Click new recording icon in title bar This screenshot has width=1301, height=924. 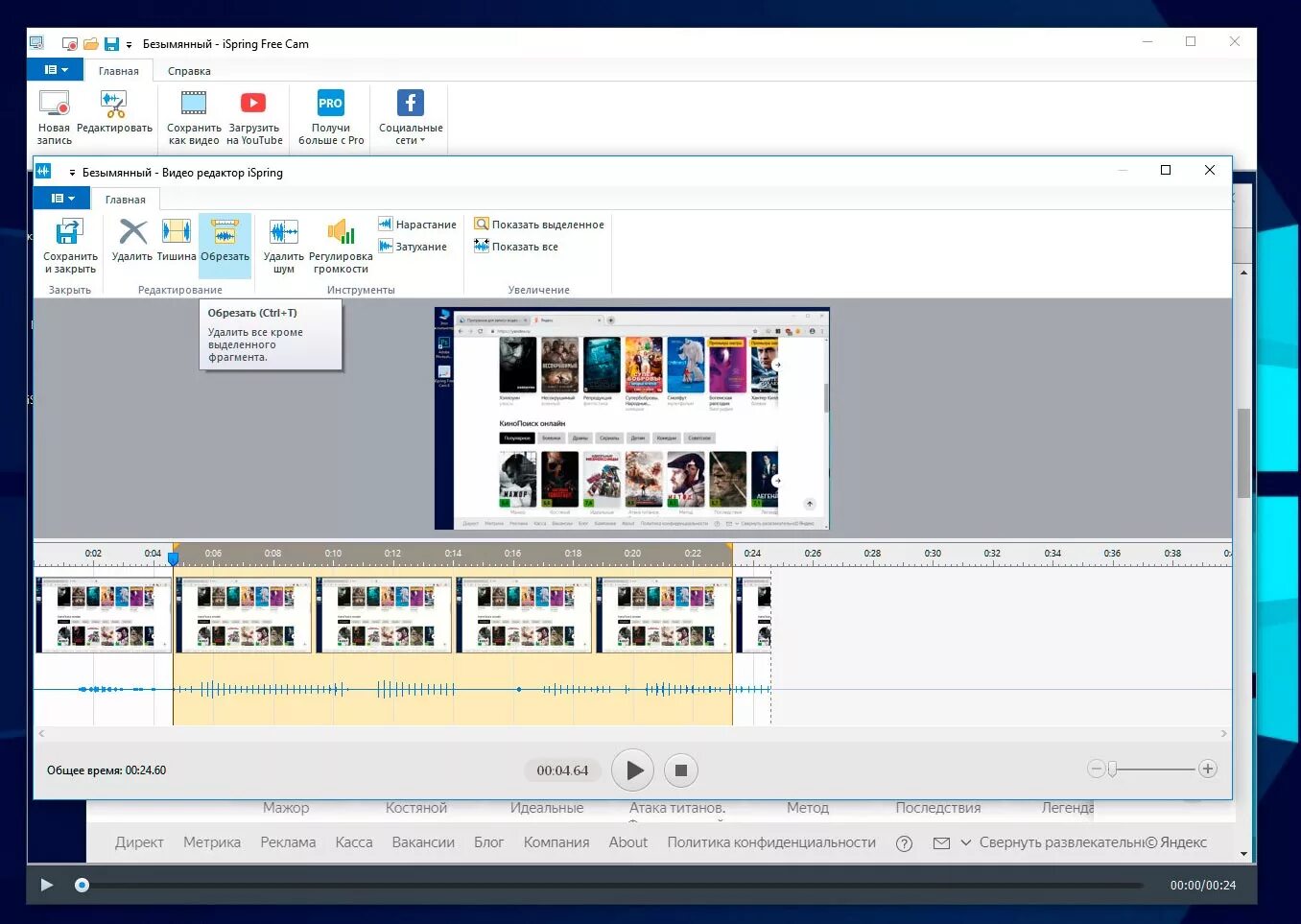click(70, 44)
